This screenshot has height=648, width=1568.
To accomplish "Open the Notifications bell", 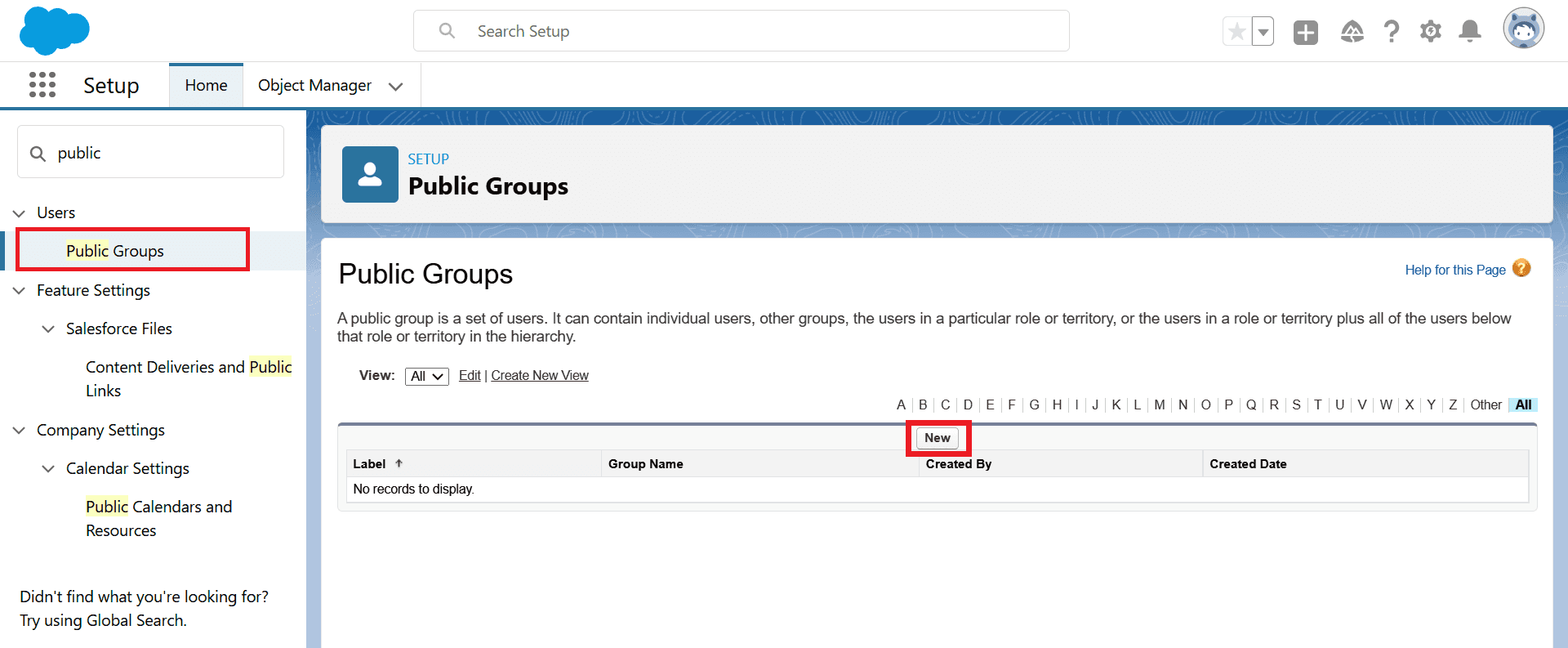I will [1470, 32].
